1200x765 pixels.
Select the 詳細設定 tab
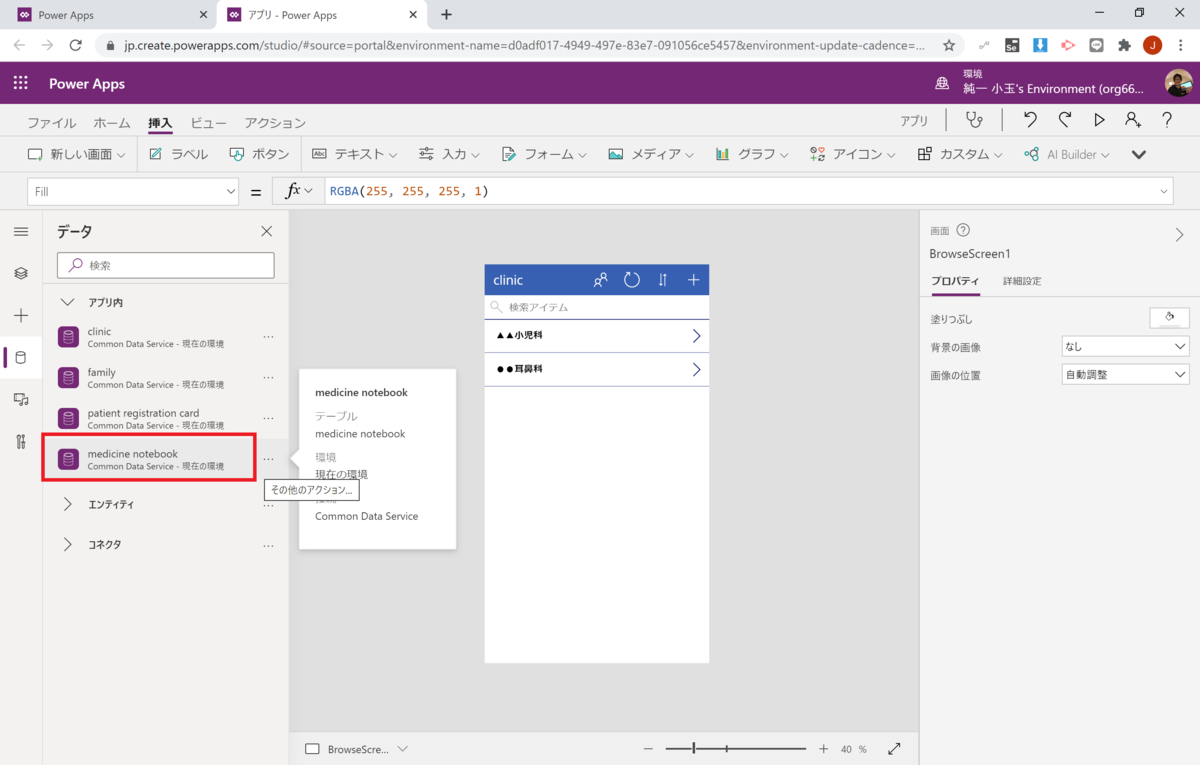[x=1022, y=281]
